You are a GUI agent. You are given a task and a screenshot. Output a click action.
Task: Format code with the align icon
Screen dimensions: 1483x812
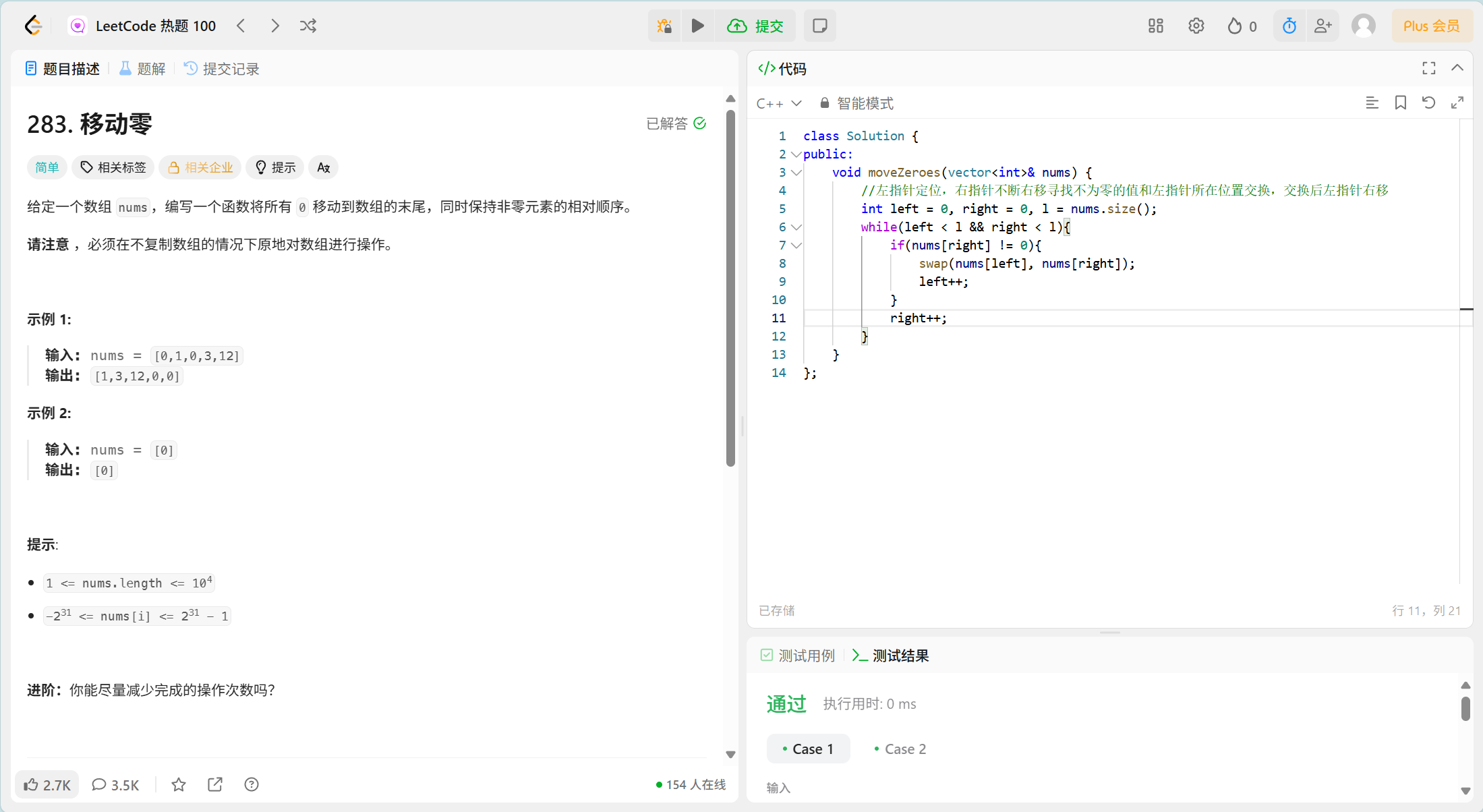point(1372,103)
